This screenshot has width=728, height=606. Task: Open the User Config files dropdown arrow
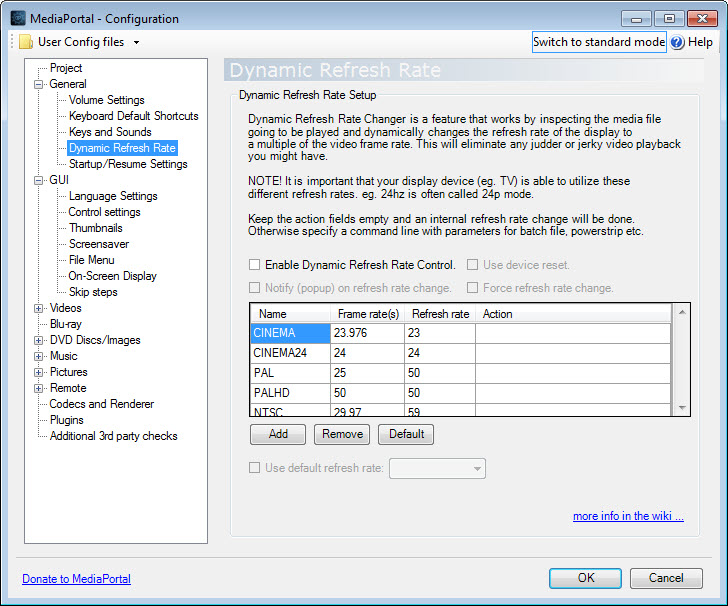136,43
